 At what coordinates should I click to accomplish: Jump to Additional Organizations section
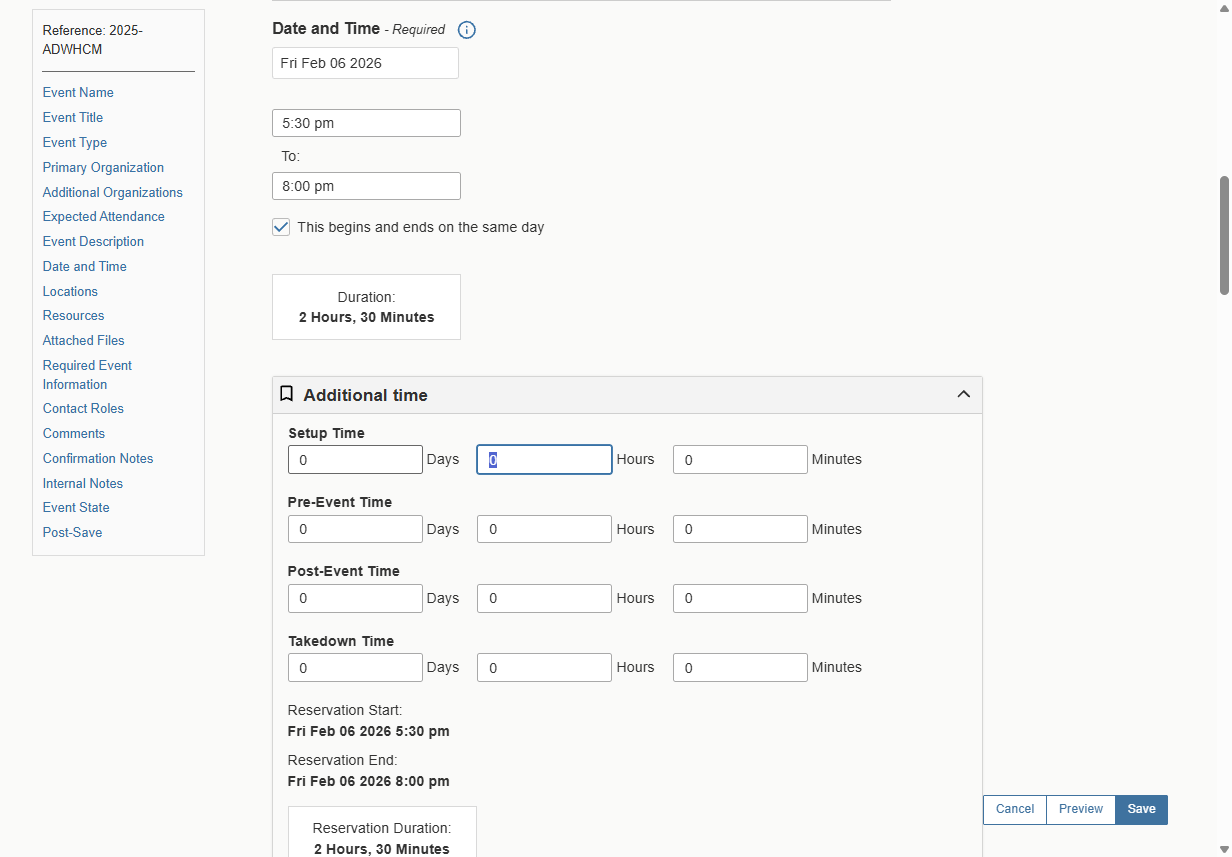click(113, 192)
